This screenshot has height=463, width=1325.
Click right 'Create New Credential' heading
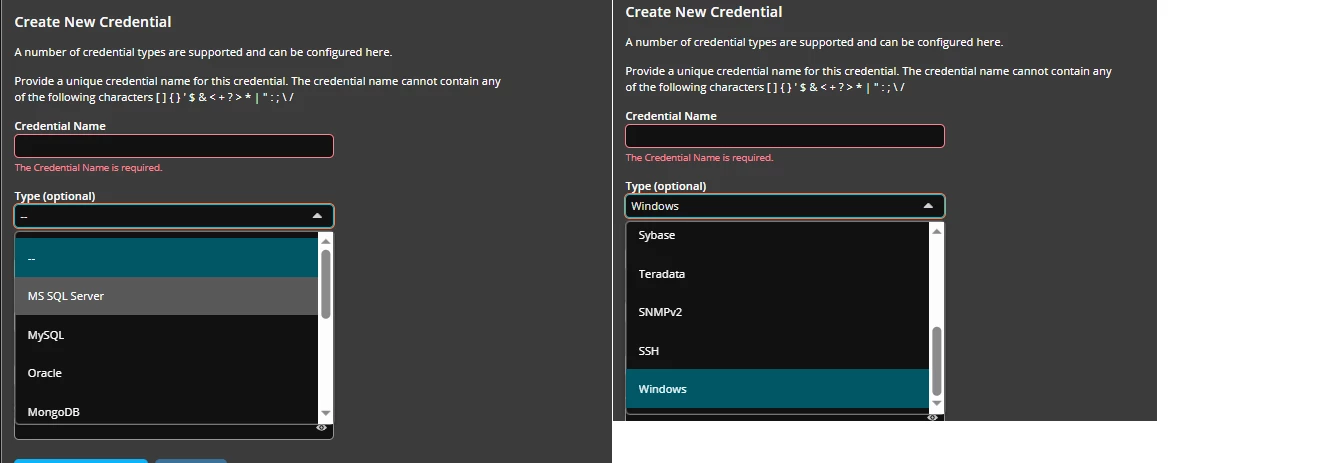pyautogui.click(x=704, y=12)
